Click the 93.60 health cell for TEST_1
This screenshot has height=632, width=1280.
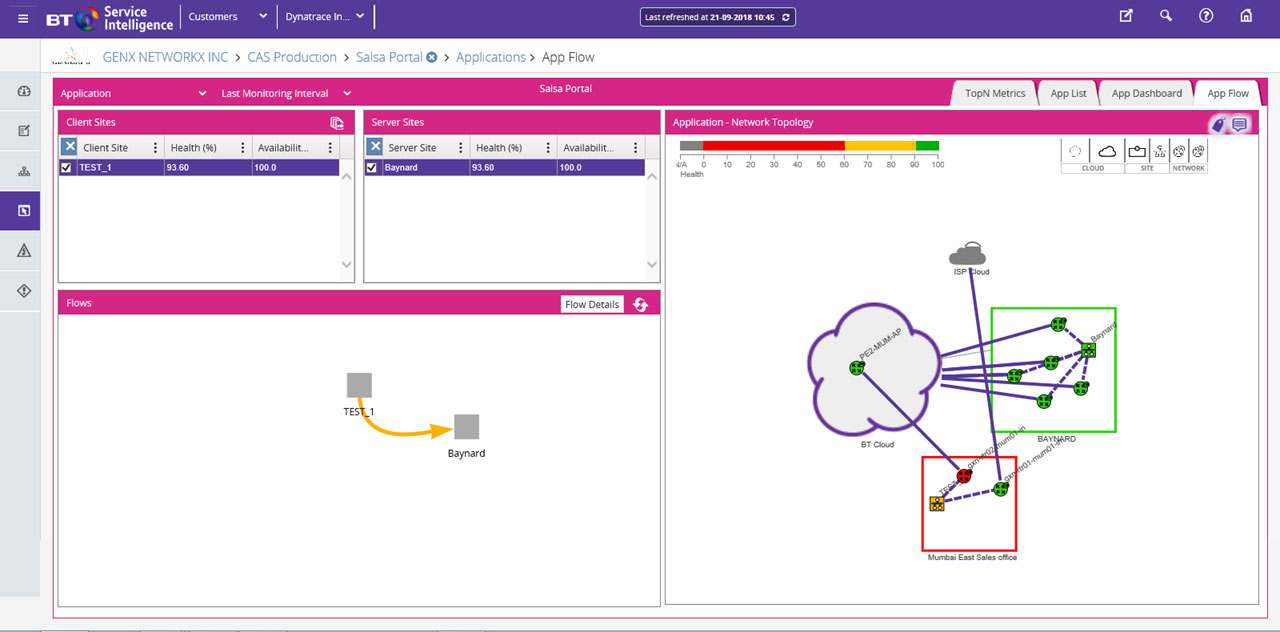tap(208, 167)
